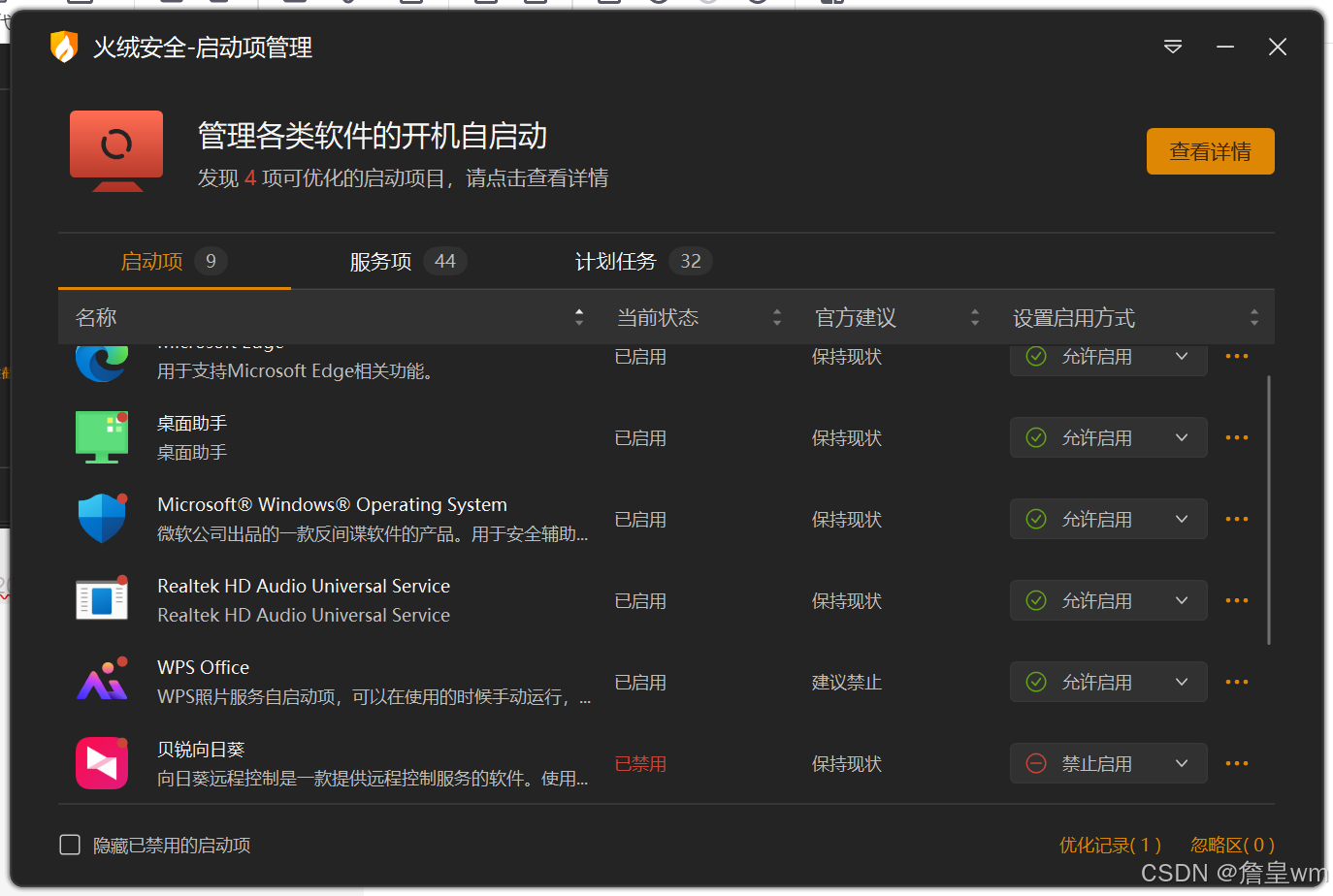Image resolution: width=1333 pixels, height=896 pixels.
Task: Click 建议禁止 suggestion for WPS Office
Action: coord(847,683)
